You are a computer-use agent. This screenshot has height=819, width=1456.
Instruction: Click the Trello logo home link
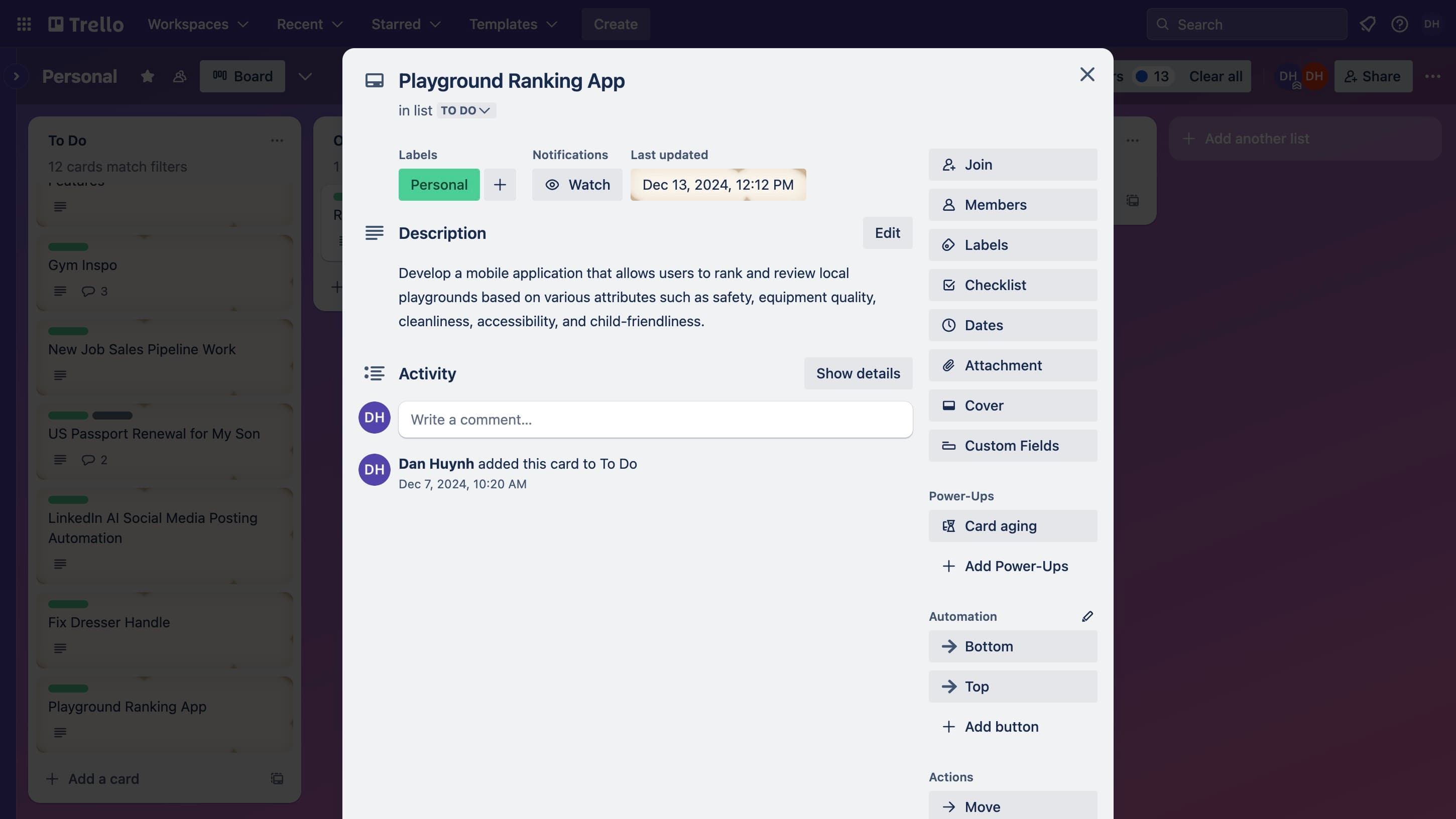pyautogui.click(x=86, y=24)
